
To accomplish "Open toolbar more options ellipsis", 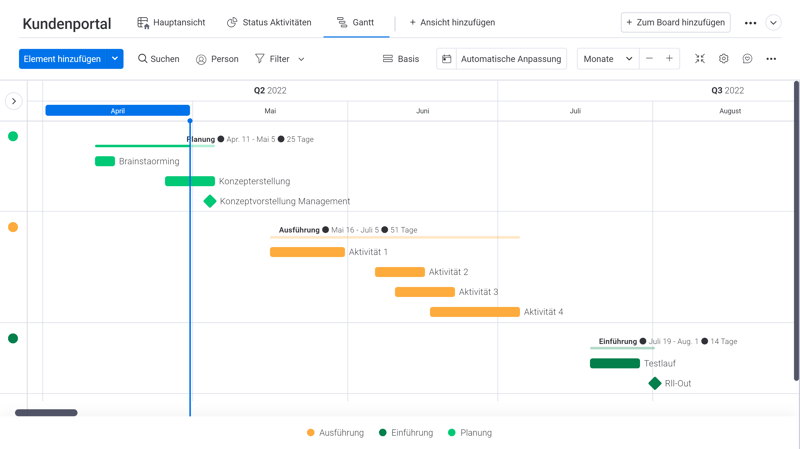I will [x=771, y=59].
